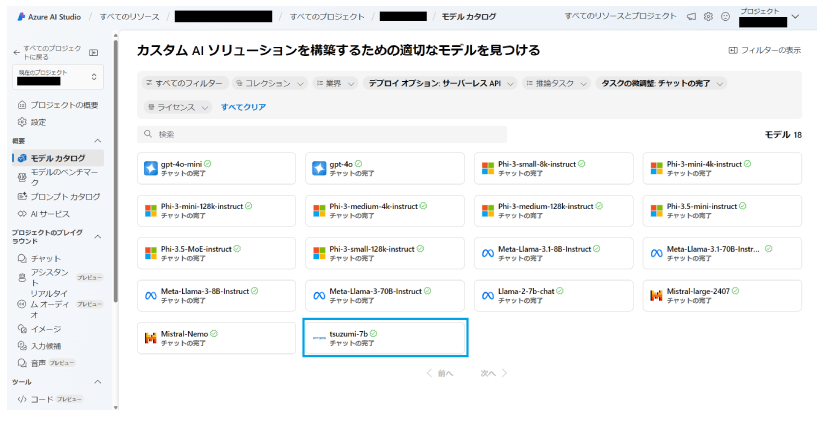Collapse the ツール sidebar section
Screen dimensions: 818x421
(x=97, y=382)
